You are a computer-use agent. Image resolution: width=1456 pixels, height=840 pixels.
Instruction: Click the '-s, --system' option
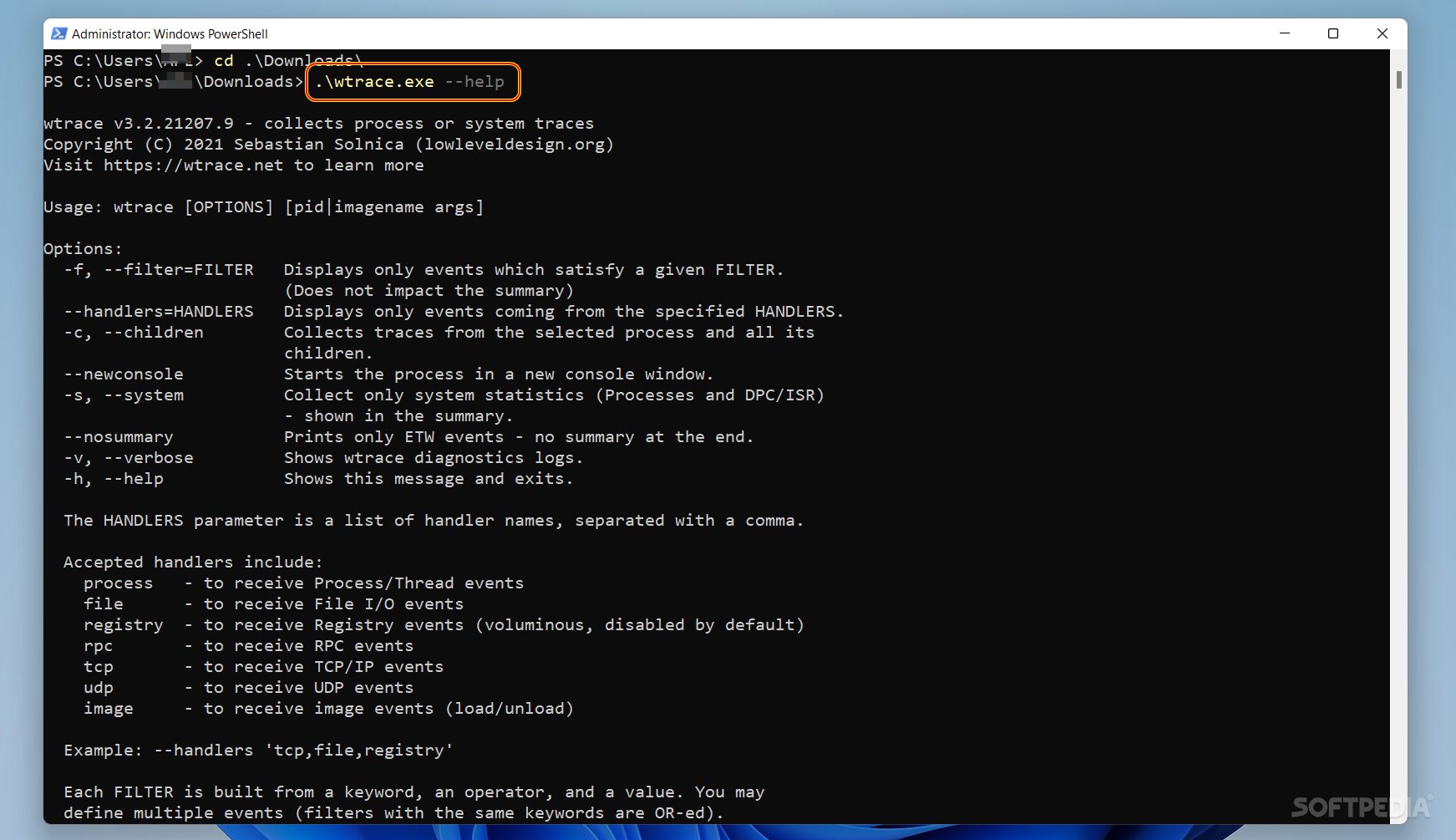[x=124, y=395]
